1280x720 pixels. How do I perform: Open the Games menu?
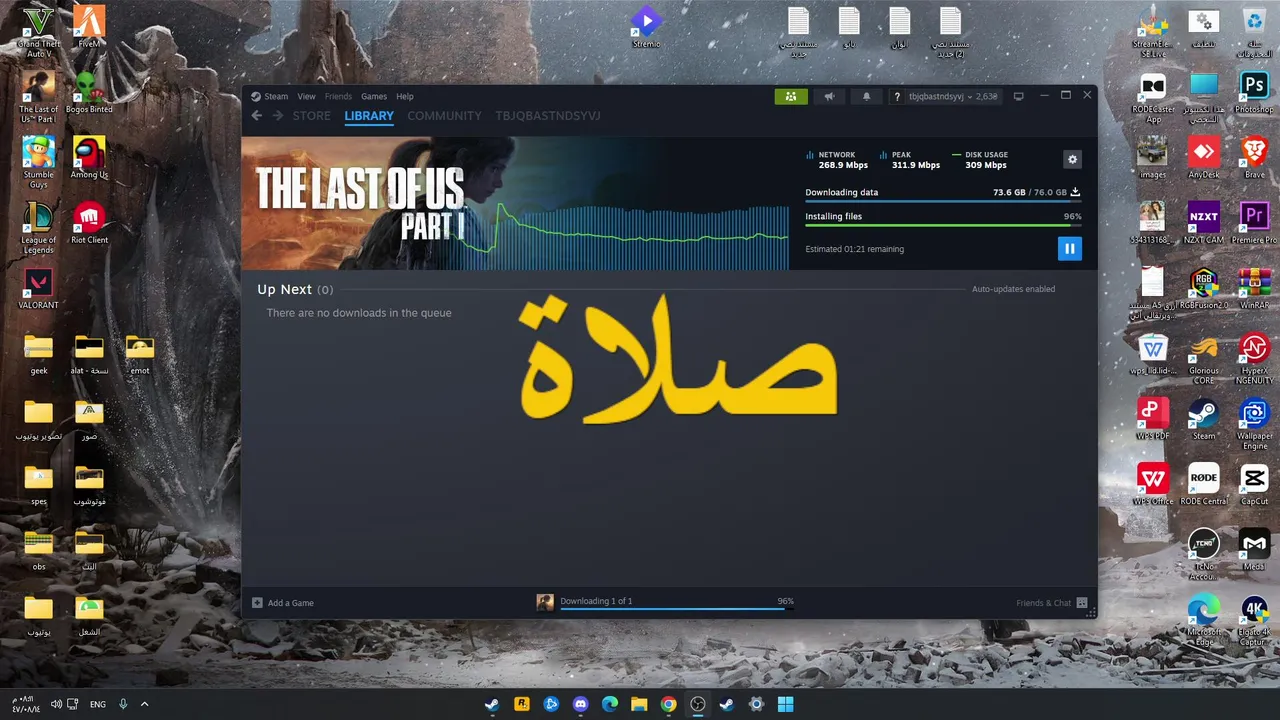(374, 96)
